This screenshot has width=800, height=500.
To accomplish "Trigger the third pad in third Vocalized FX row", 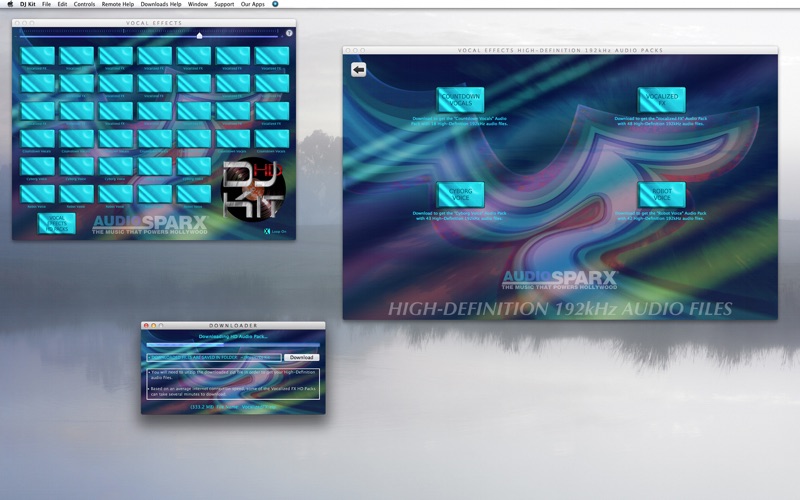I will pos(115,111).
